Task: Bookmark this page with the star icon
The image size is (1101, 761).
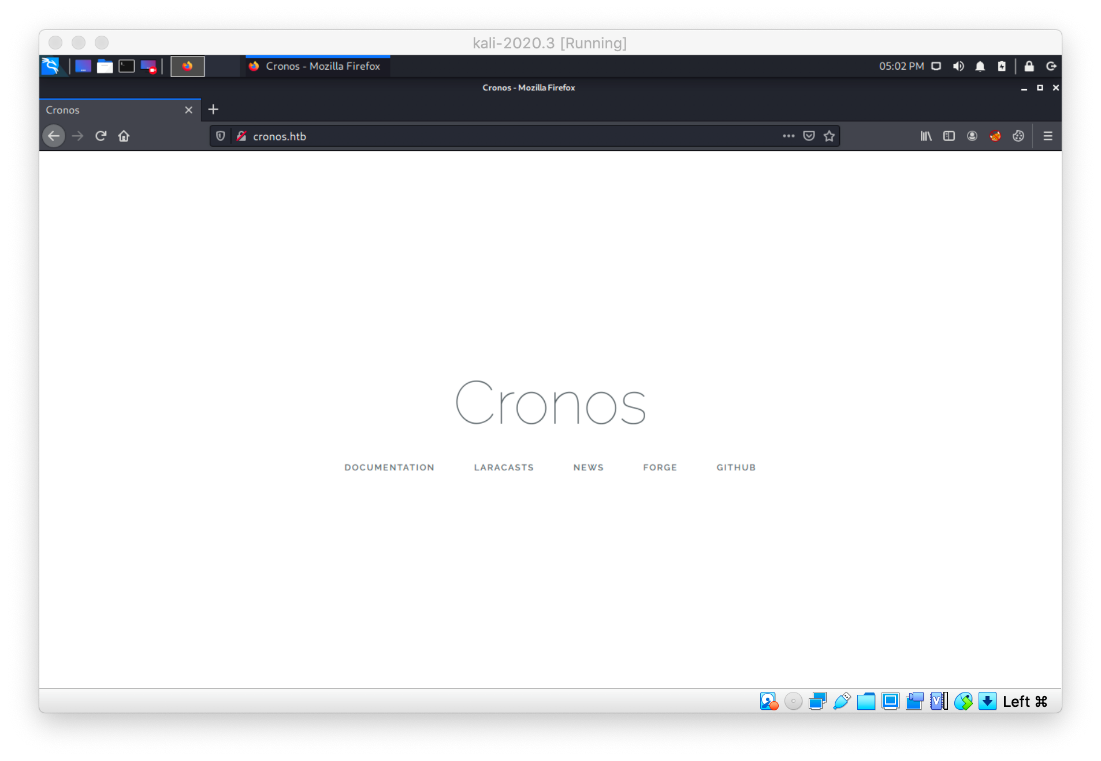Action: [830, 136]
